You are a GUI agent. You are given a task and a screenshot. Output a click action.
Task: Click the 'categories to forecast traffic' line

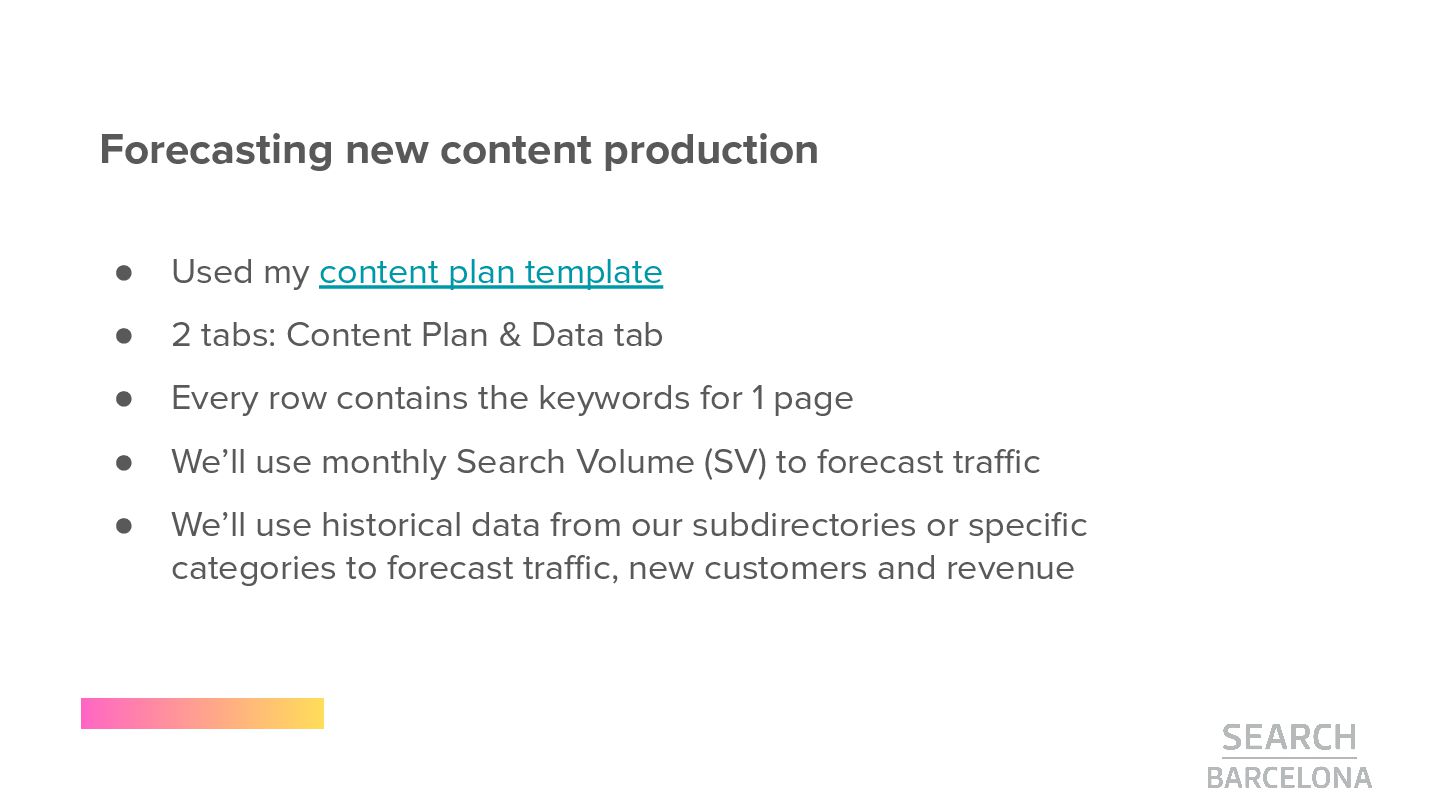(x=622, y=568)
